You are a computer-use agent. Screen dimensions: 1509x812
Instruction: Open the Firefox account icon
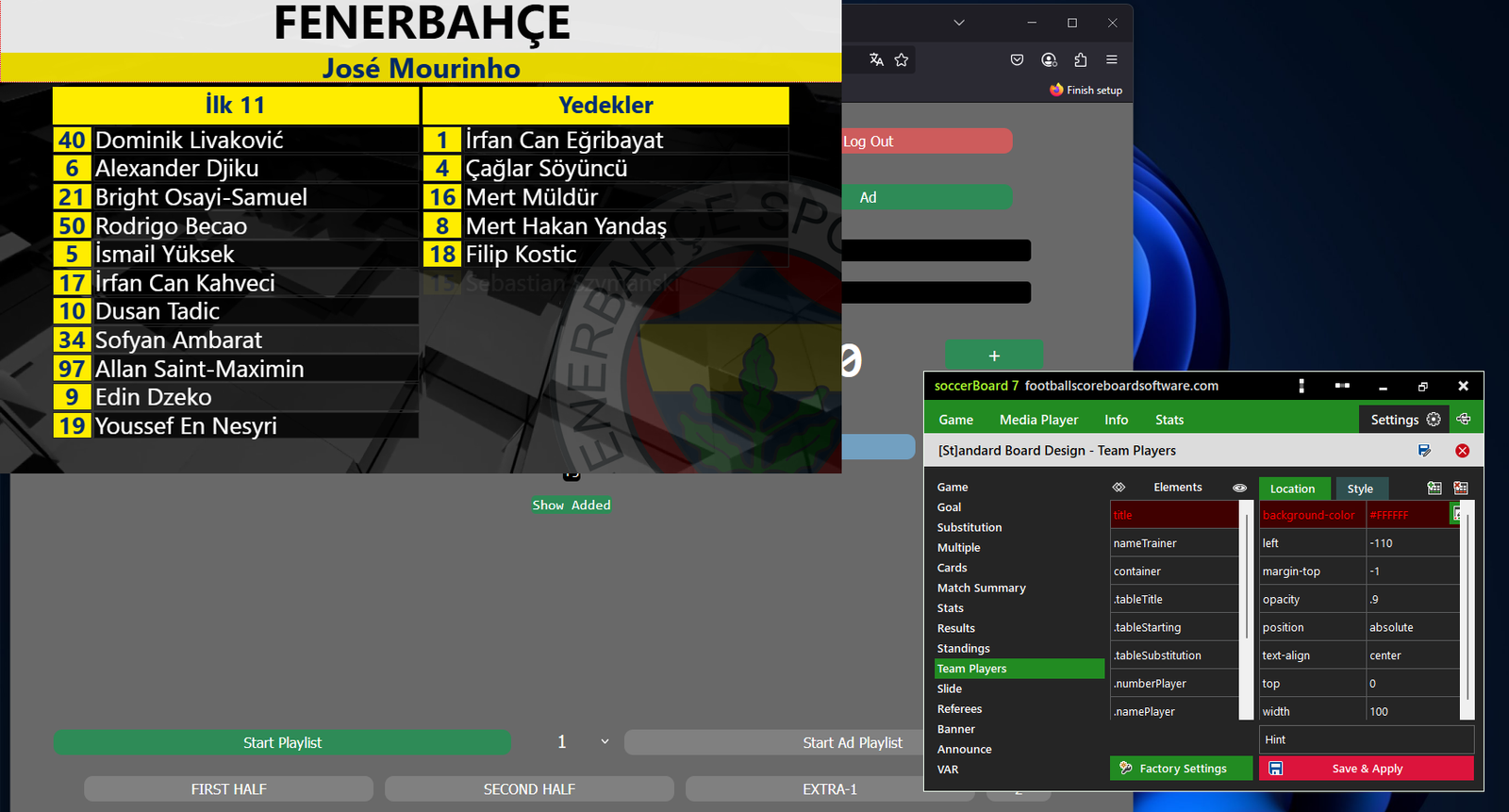tap(1049, 59)
